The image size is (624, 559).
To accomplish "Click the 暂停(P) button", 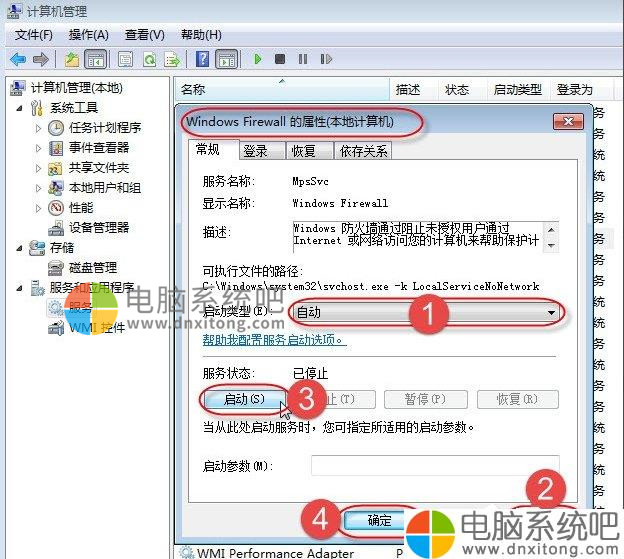I will (425, 399).
